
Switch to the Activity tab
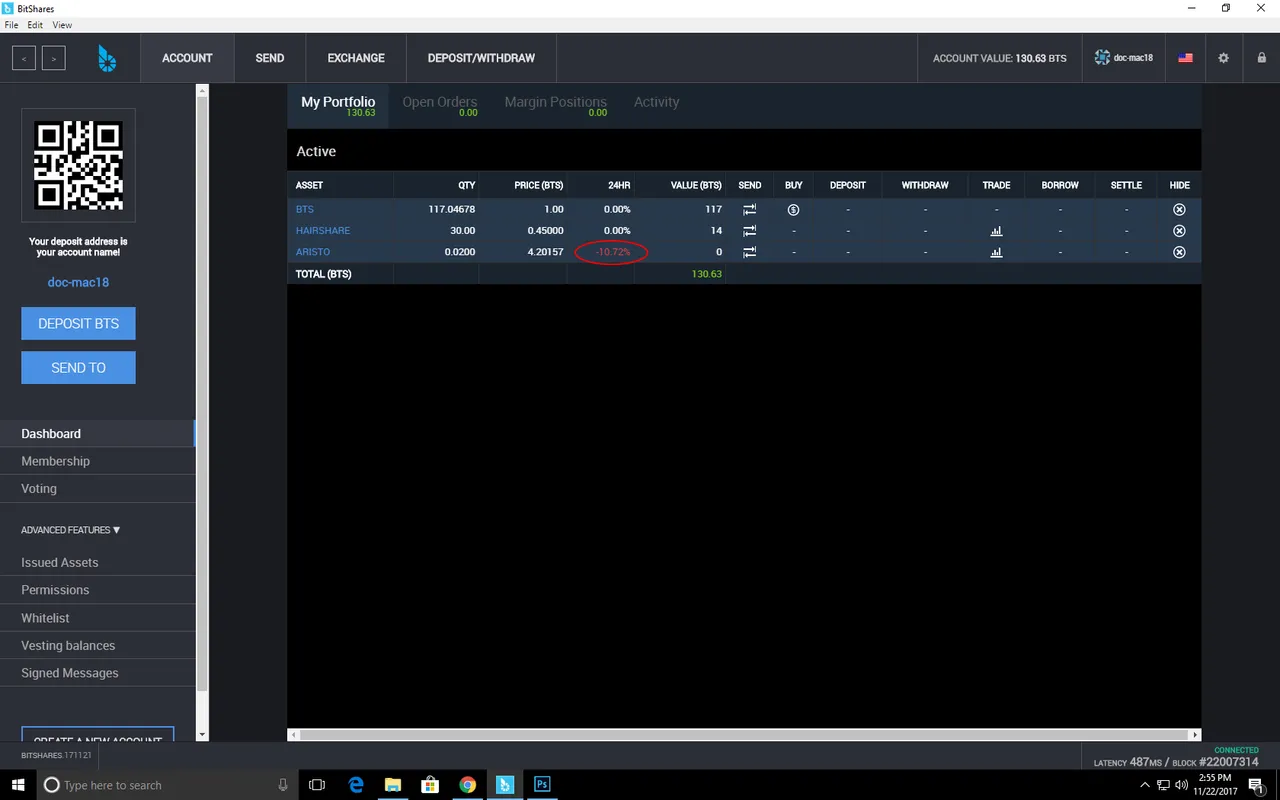656,102
